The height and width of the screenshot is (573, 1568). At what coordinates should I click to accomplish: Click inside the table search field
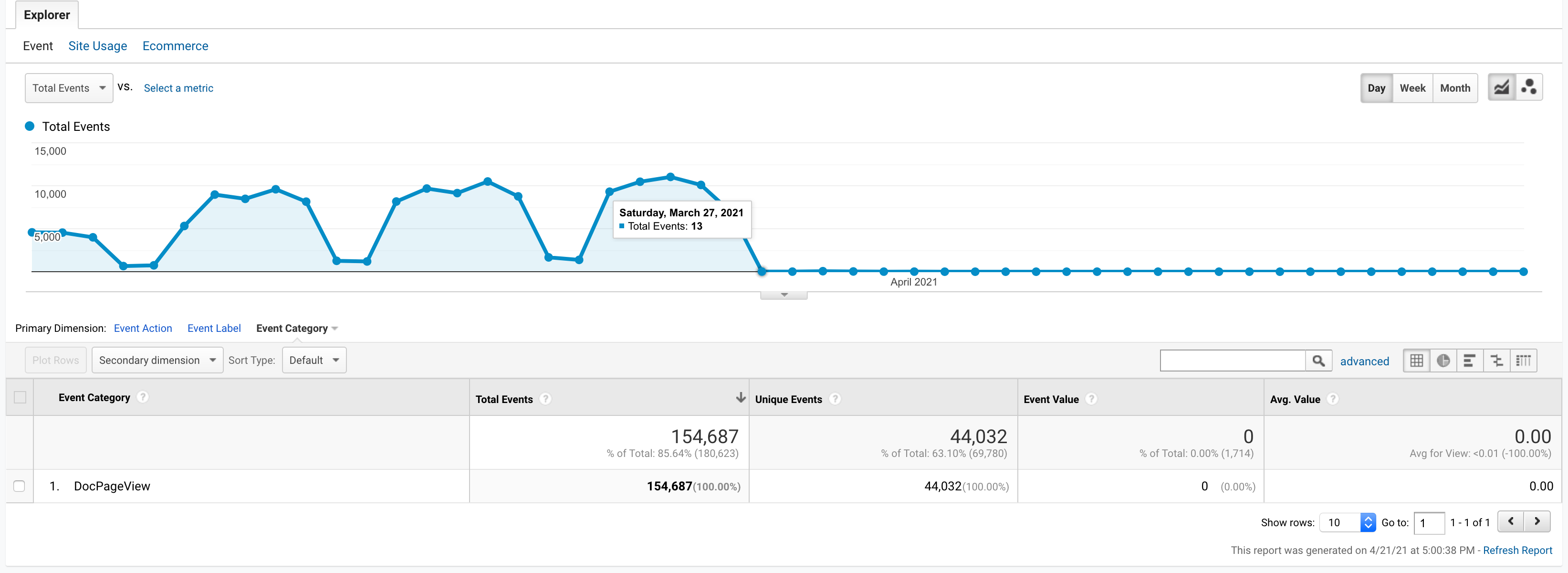(1233, 361)
